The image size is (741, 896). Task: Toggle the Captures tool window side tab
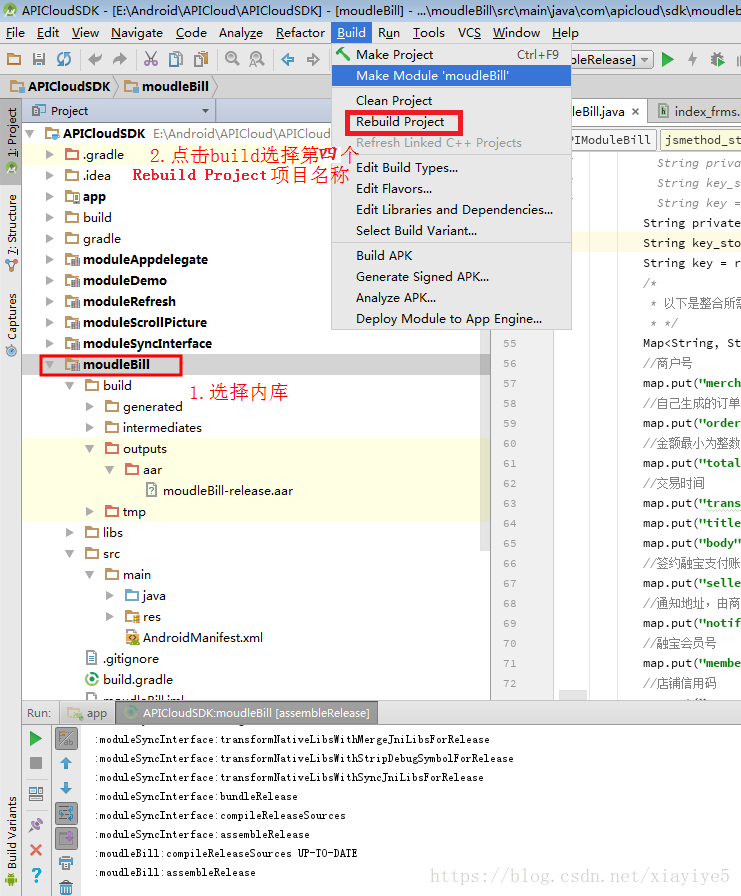[x=11, y=324]
